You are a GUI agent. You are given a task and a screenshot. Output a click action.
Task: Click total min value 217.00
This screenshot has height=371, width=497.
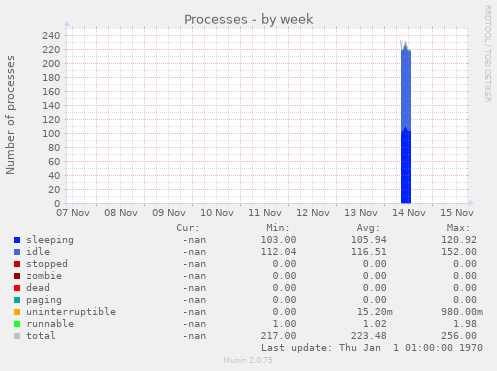(x=278, y=336)
